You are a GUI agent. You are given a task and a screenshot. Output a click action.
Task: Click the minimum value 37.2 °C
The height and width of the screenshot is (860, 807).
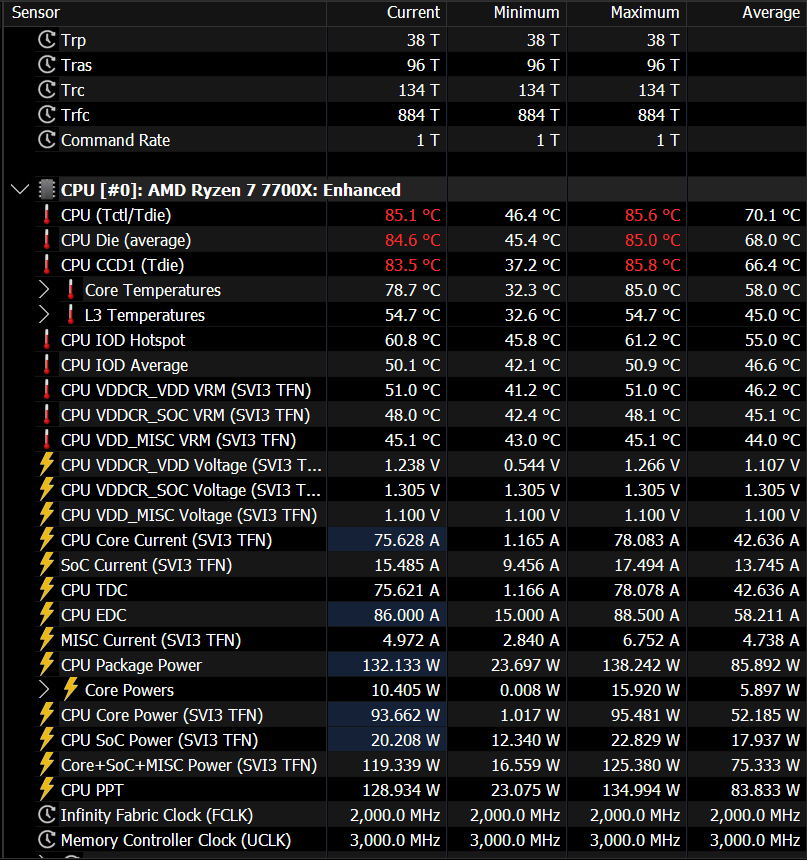532,265
